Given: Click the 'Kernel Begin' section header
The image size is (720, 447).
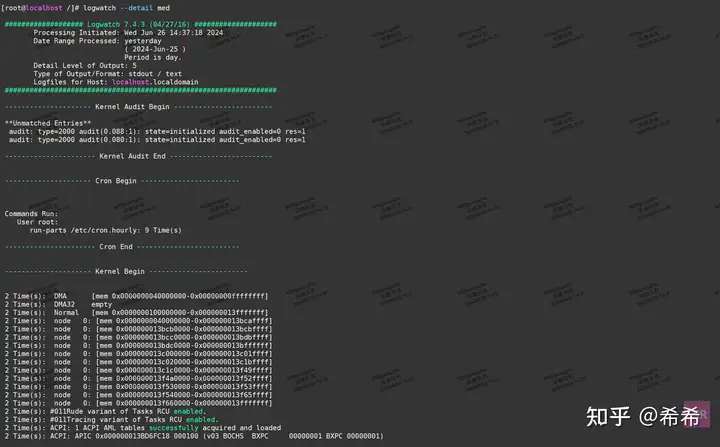Looking at the screenshot, I should coord(126,272).
